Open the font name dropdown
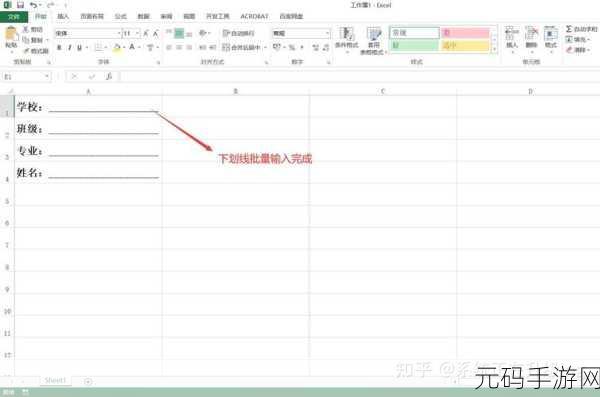 click(x=118, y=34)
